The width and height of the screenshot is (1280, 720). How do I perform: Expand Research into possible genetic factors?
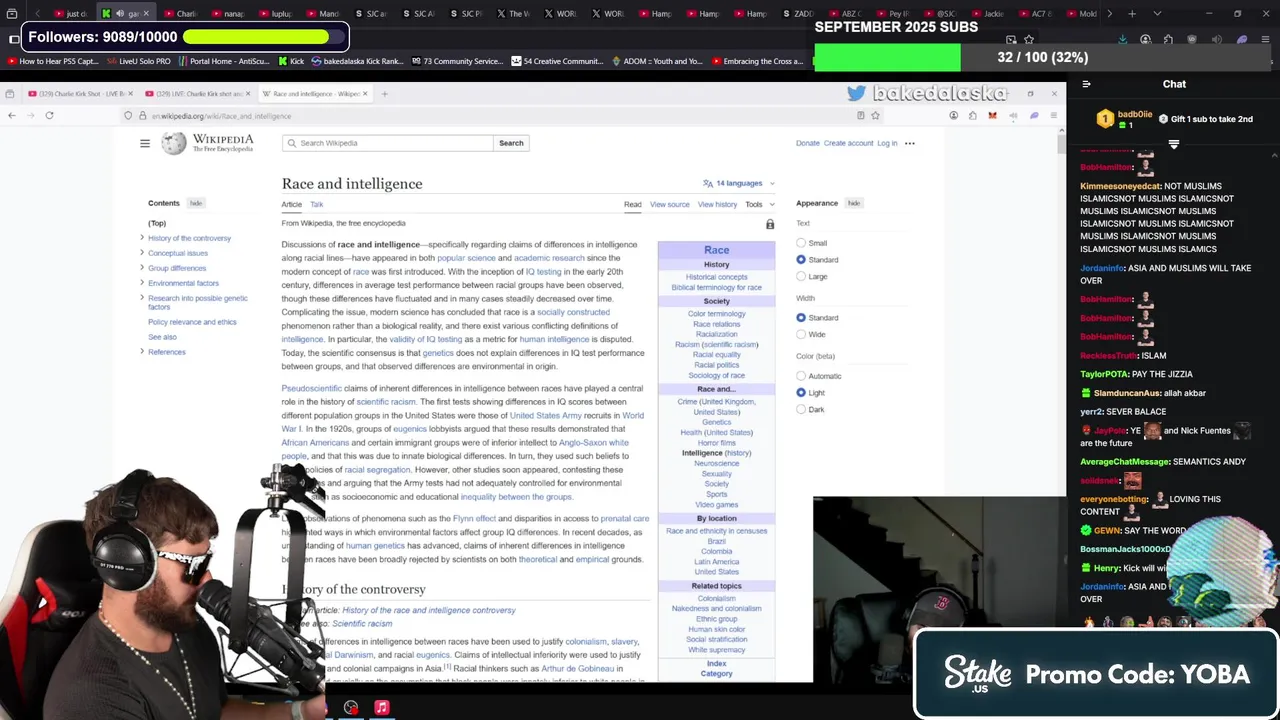tap(142, 298)
